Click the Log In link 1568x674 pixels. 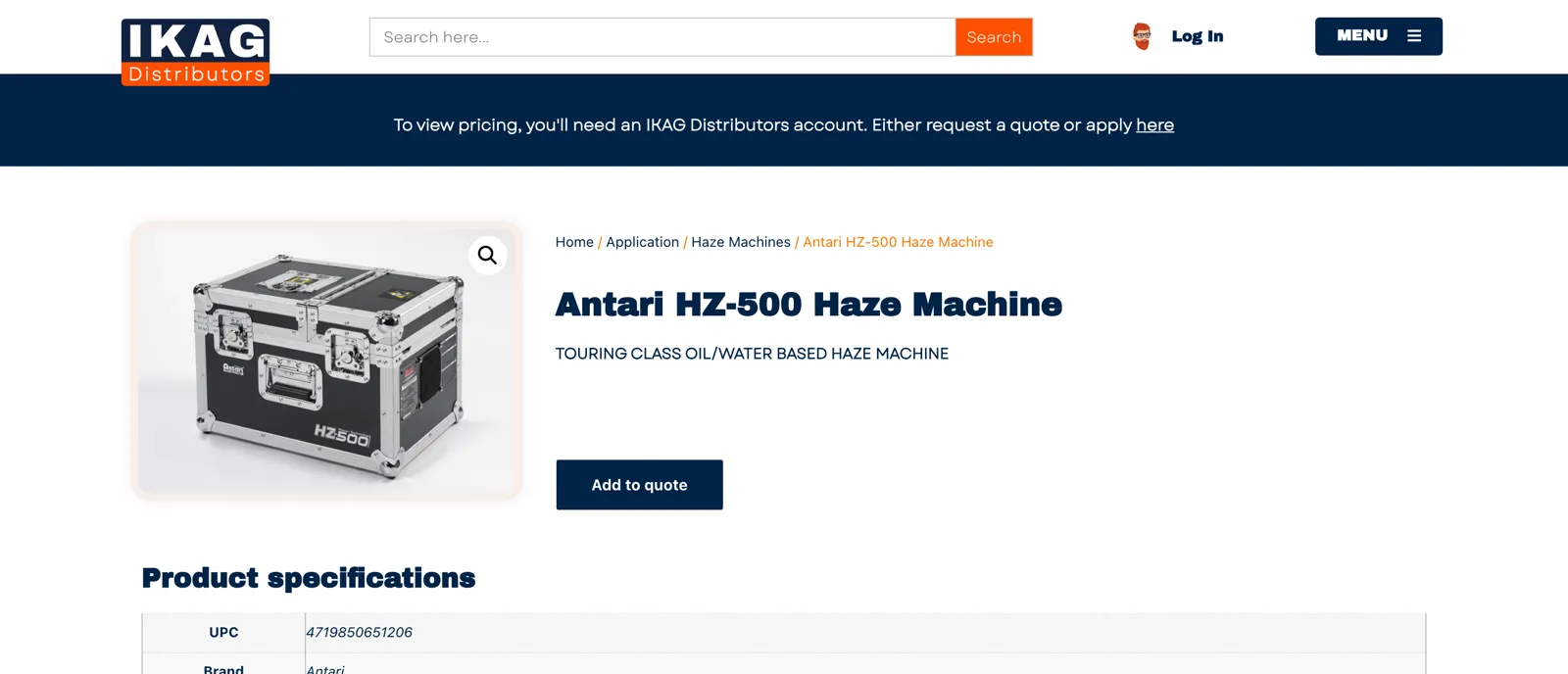(1197, 36)
